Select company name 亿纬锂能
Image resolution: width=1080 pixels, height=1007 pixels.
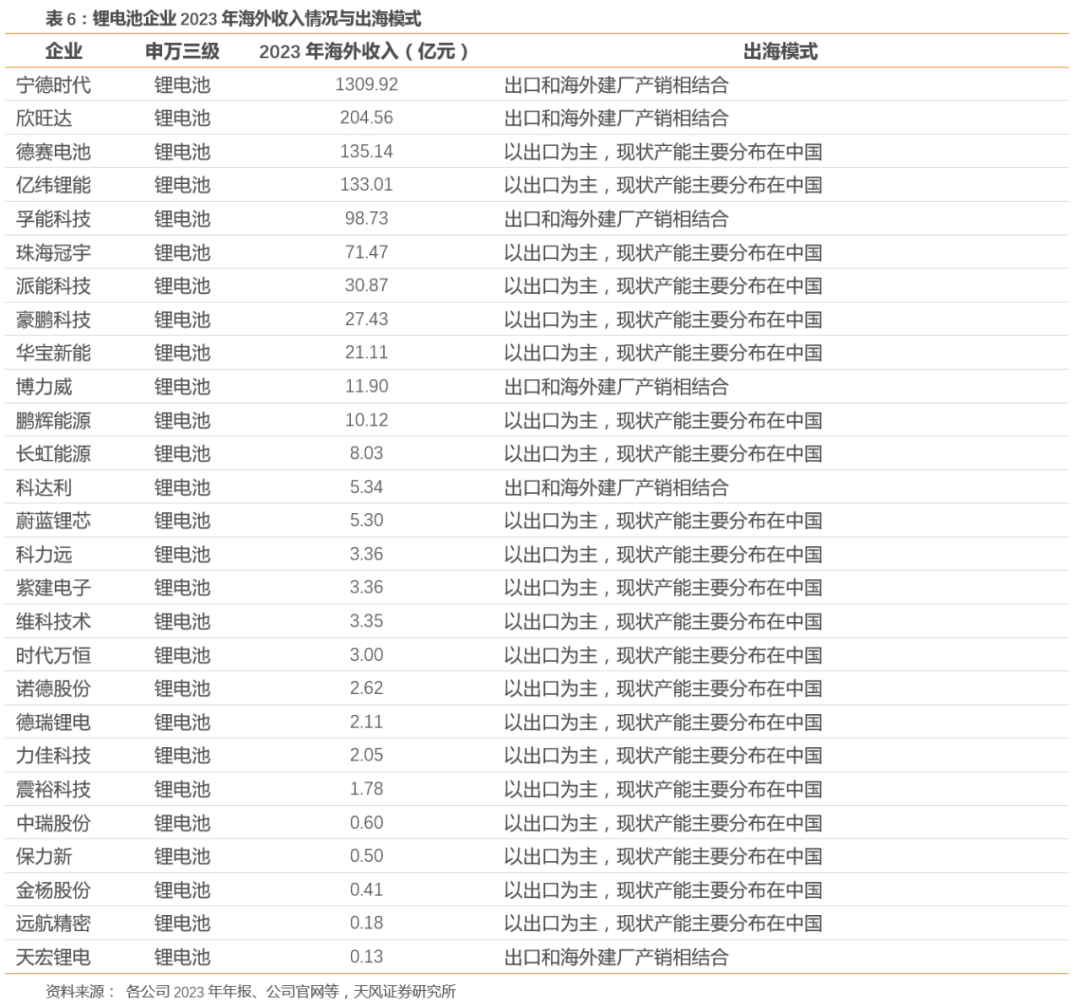[53, 185]
